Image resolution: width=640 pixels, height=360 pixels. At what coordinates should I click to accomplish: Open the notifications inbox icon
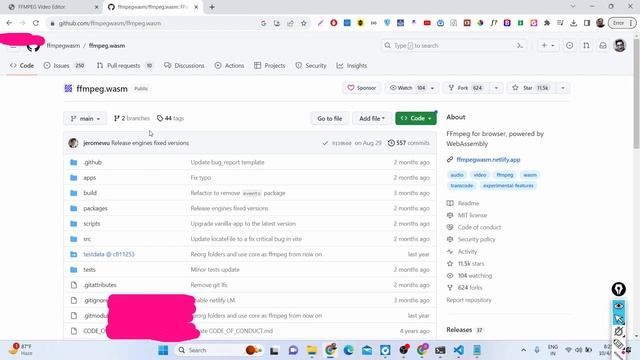(x=603, y=45)
